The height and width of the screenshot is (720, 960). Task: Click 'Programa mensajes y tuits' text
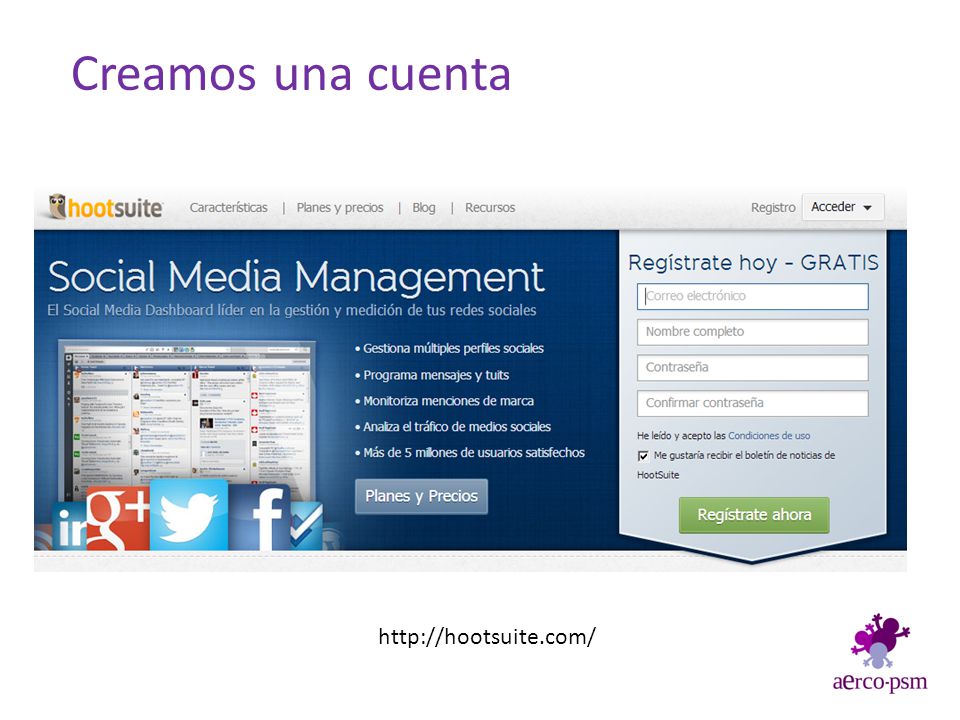(x=436, y=375)
